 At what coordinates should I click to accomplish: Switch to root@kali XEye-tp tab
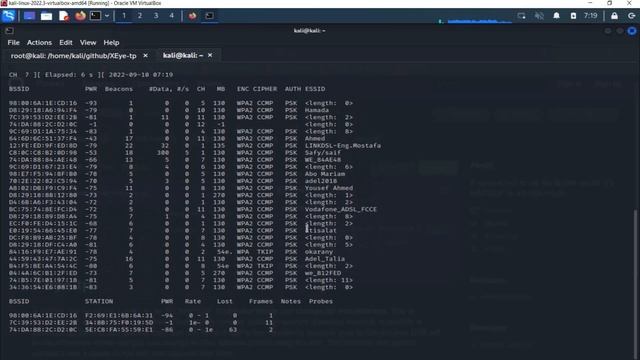(x=74, y=56)
